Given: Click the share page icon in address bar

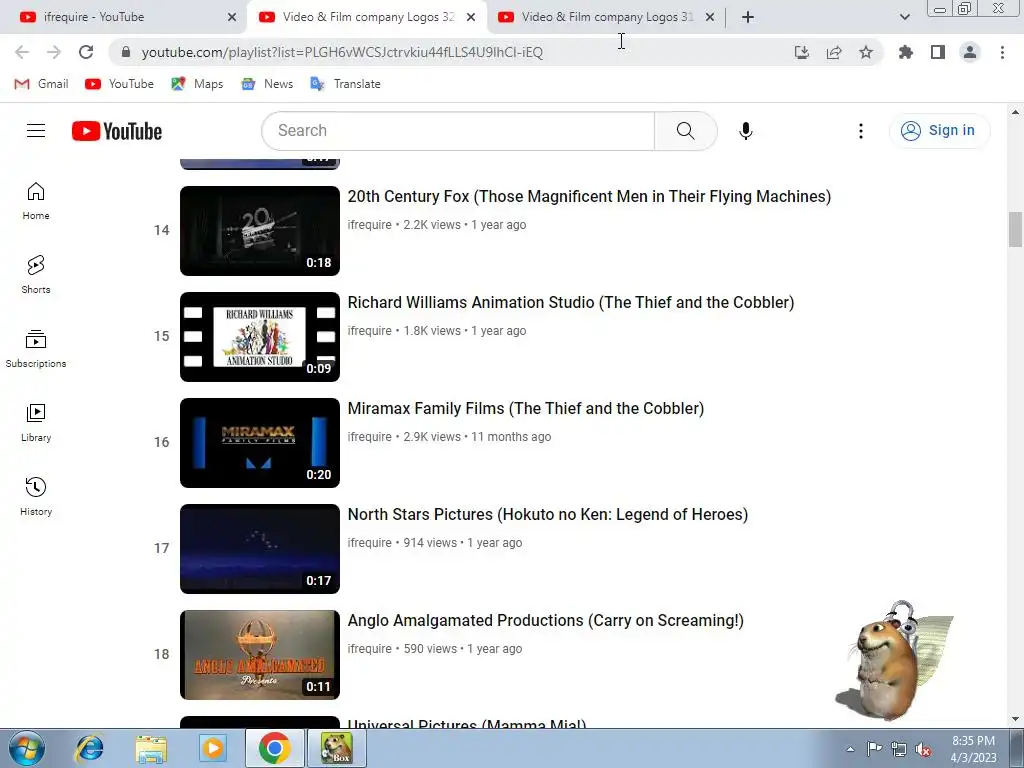Looking at the screenshot, I should click(834, 52).
